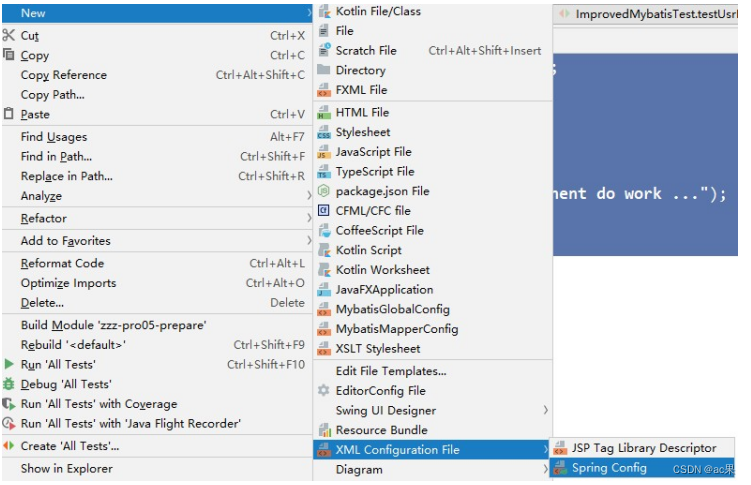Click the JavaScript File icon
Image resolution: width=751 pixels, height=485 pixels.
pos(324,152)
